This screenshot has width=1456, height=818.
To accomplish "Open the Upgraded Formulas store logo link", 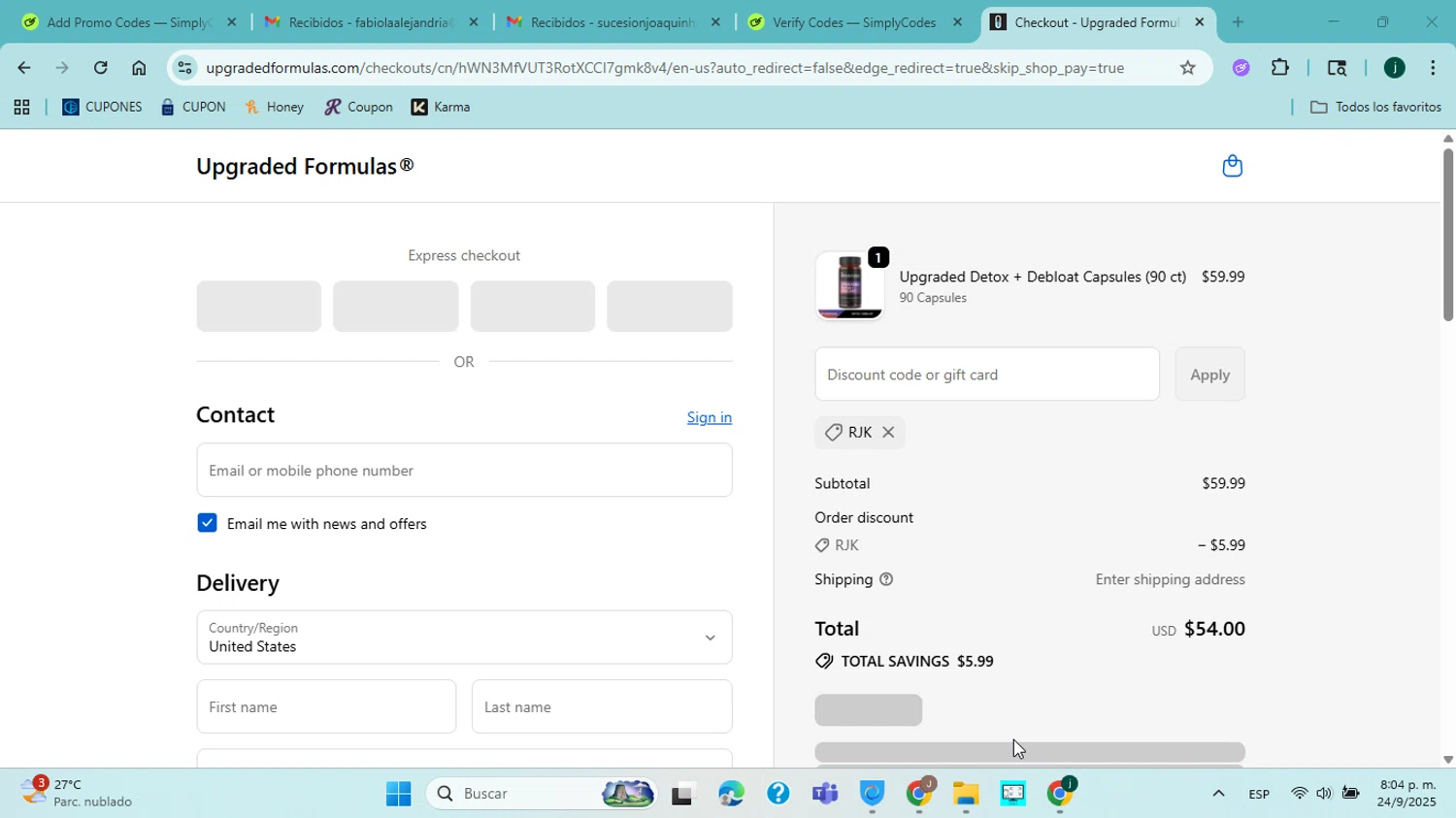I will click(x=305, y=166).
